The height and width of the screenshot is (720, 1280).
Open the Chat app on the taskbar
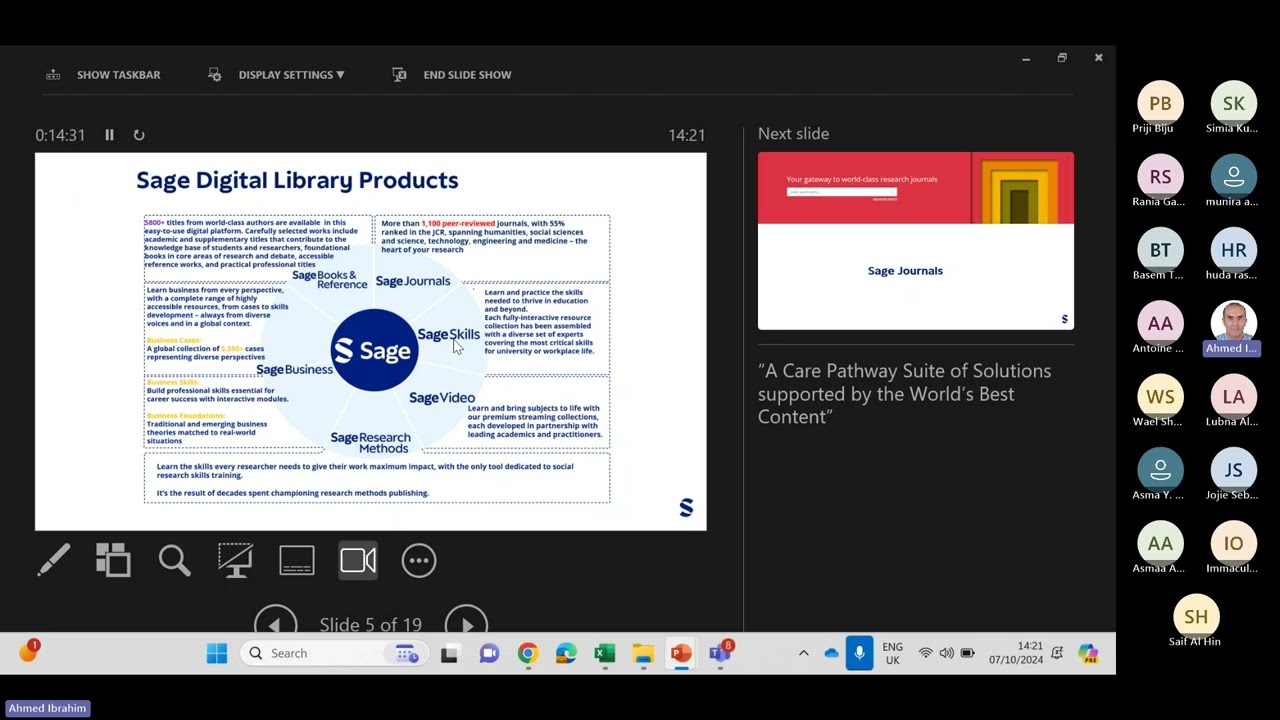coord(489,653)
